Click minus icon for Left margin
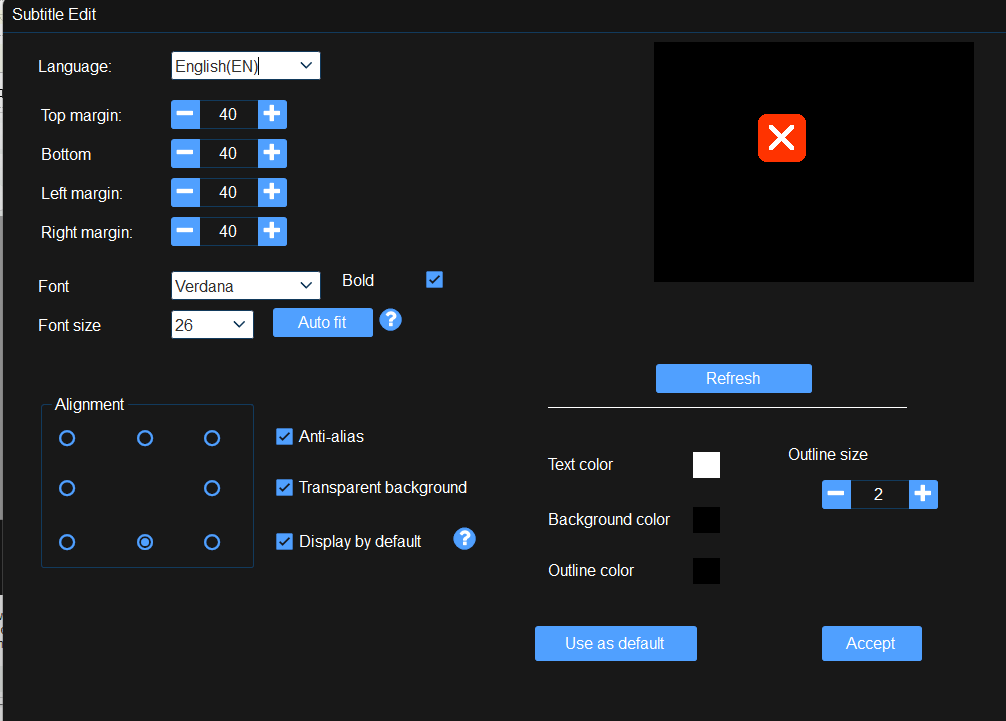Image resolution: width=1006 pixels, height=721 pixels. point(186,192)
